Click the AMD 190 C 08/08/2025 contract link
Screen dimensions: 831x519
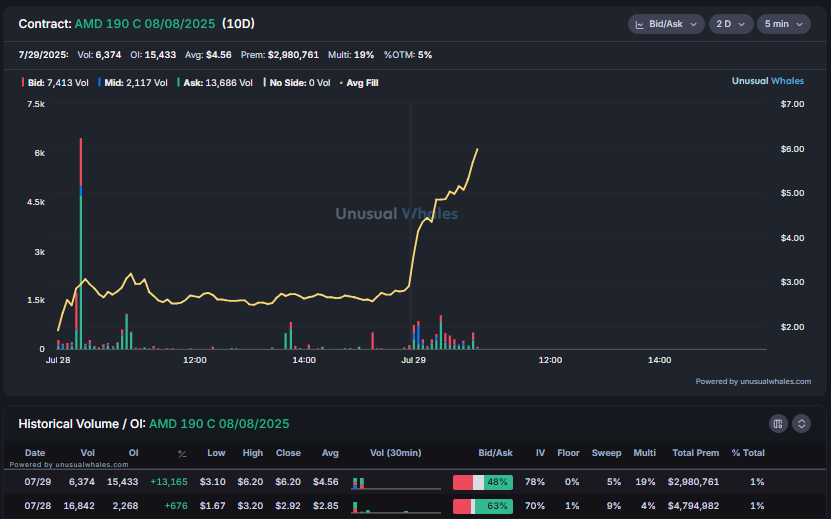pos(145,24)
